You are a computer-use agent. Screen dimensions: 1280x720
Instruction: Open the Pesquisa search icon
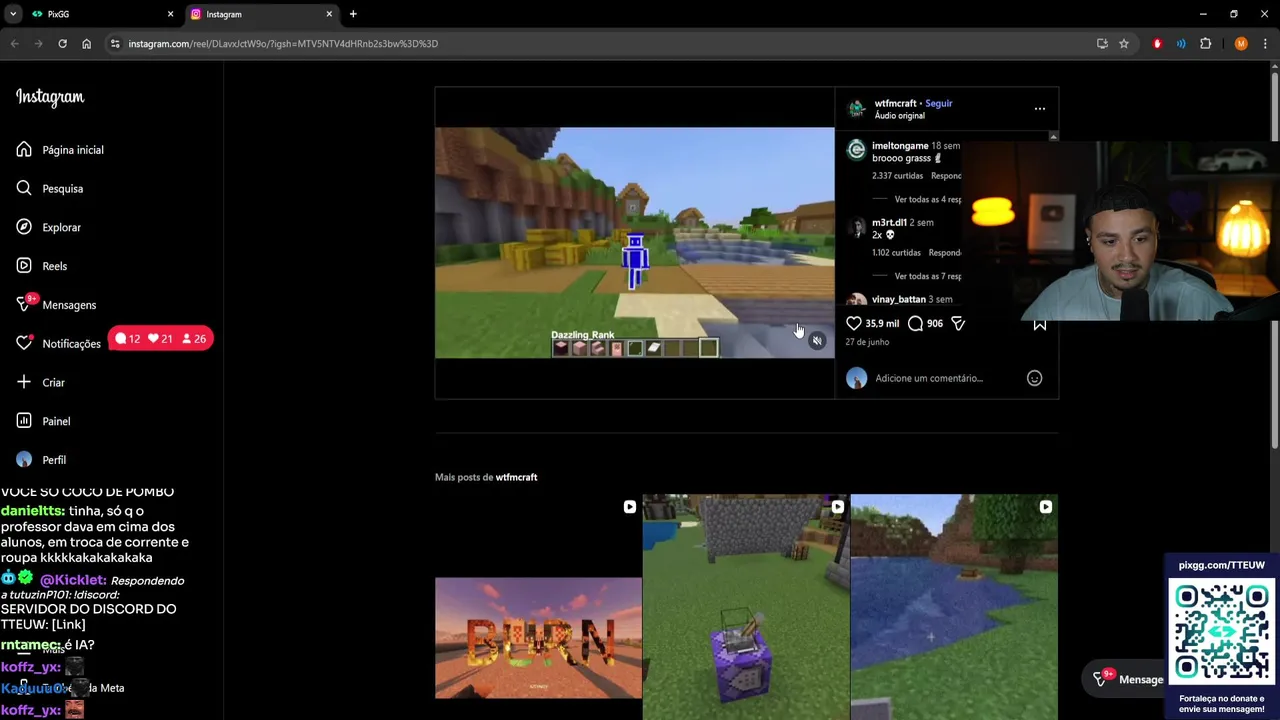24,188
